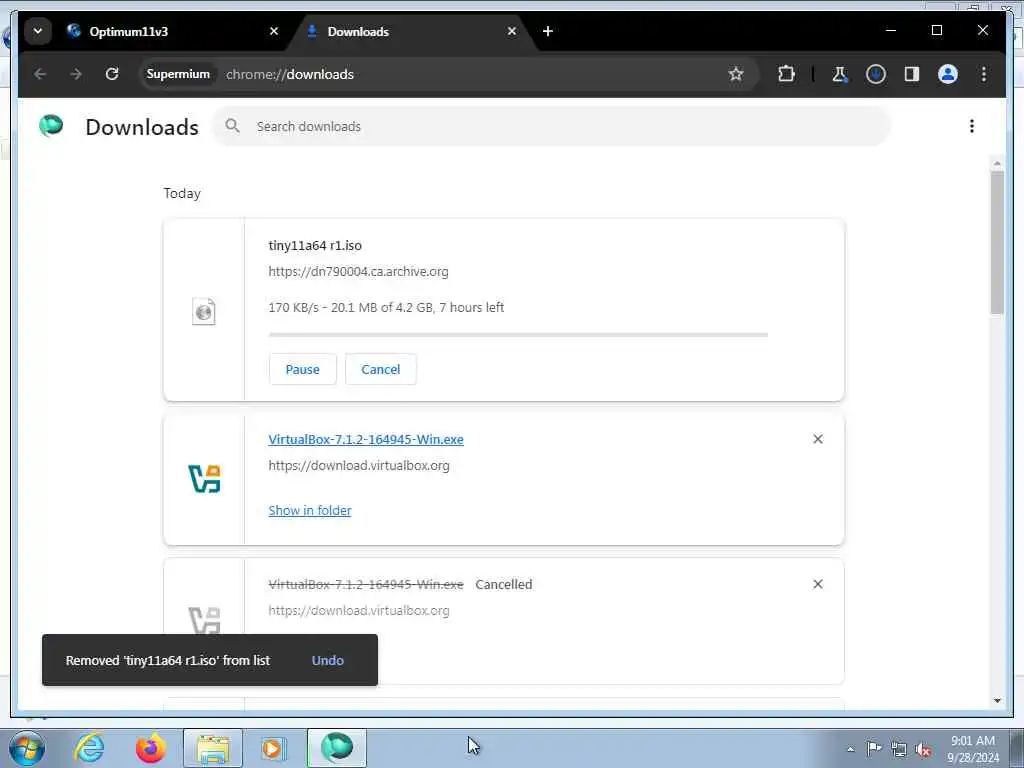Remove cancelled VirtualBox download from list
This screenshot has height=768, width=1024.
point(818,584)
